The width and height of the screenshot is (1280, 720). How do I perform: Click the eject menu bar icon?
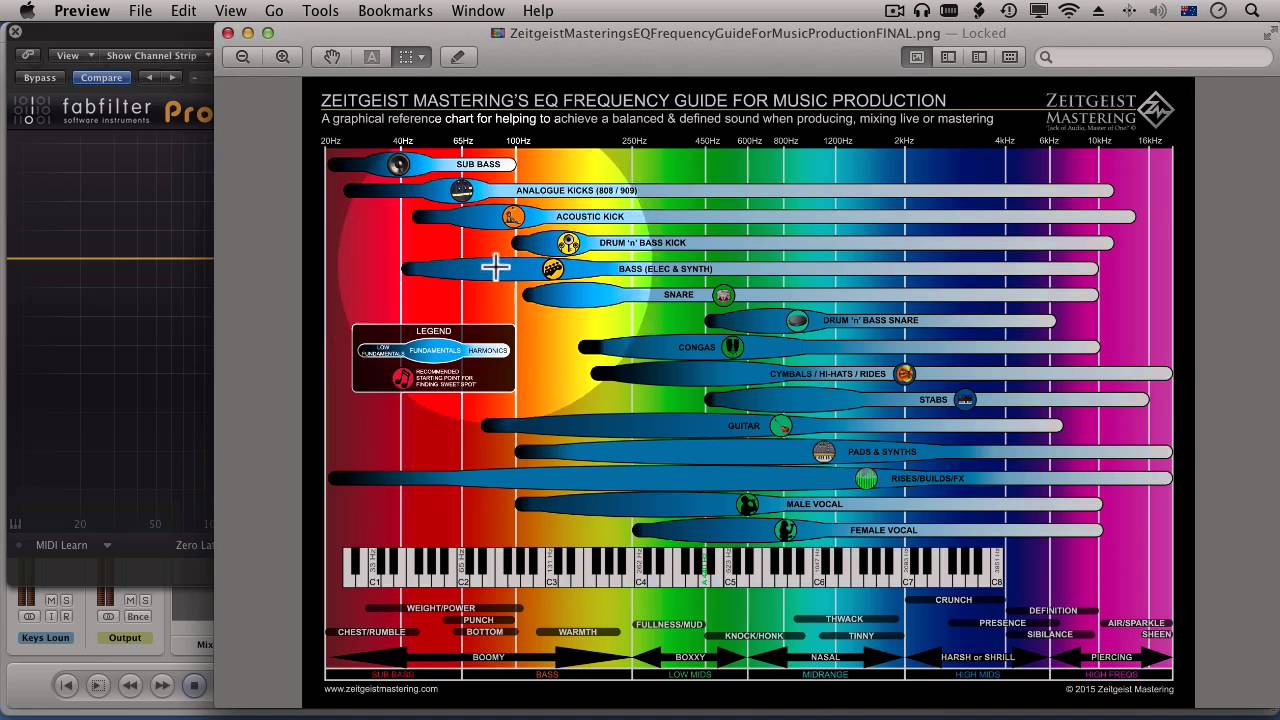click(x=1099, y=11)
